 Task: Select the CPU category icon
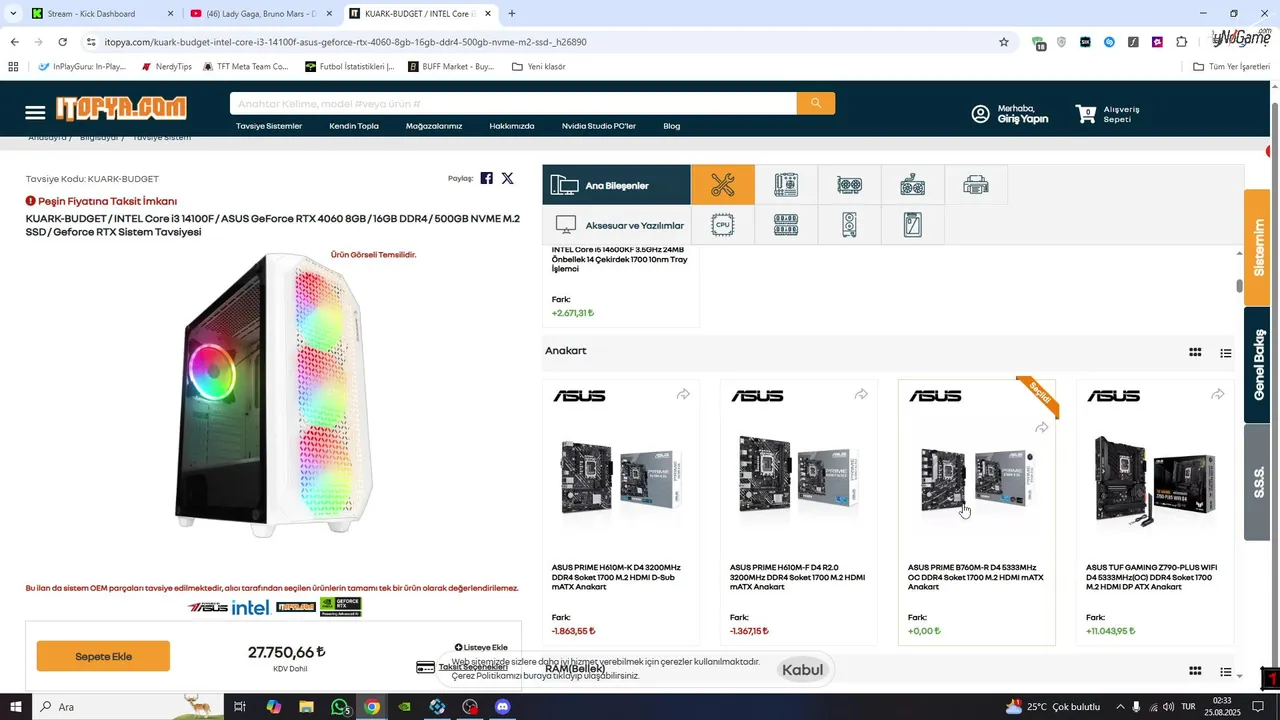[x=723, y=225]
